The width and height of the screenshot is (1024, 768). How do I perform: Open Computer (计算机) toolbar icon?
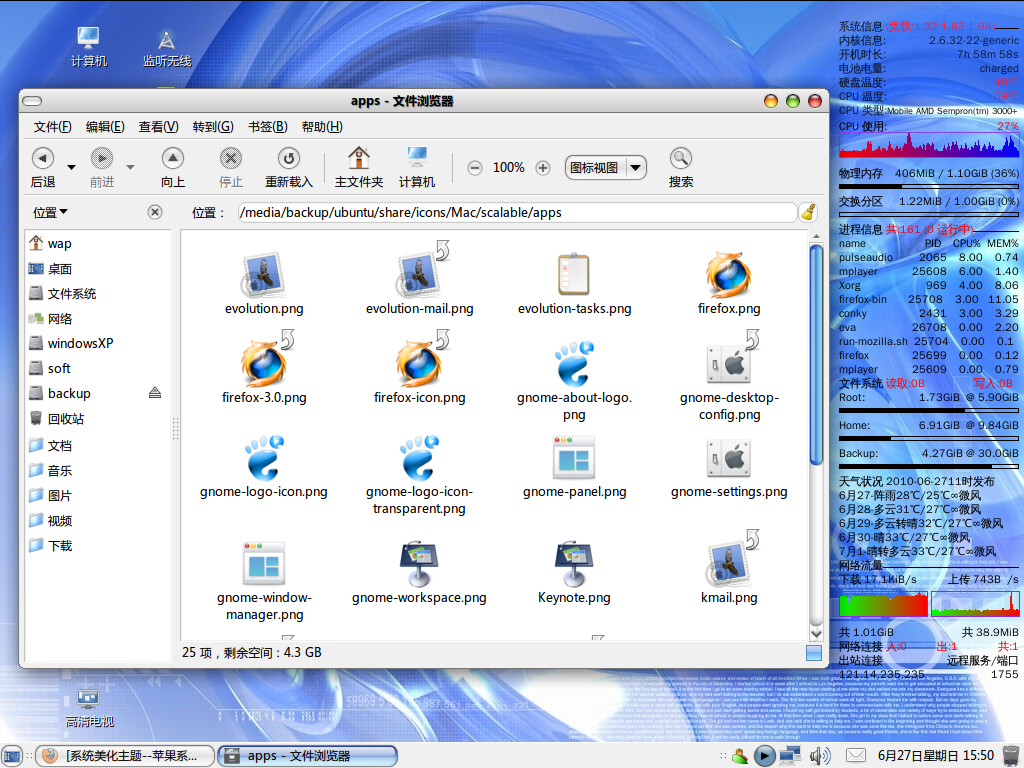pos(417,158)
